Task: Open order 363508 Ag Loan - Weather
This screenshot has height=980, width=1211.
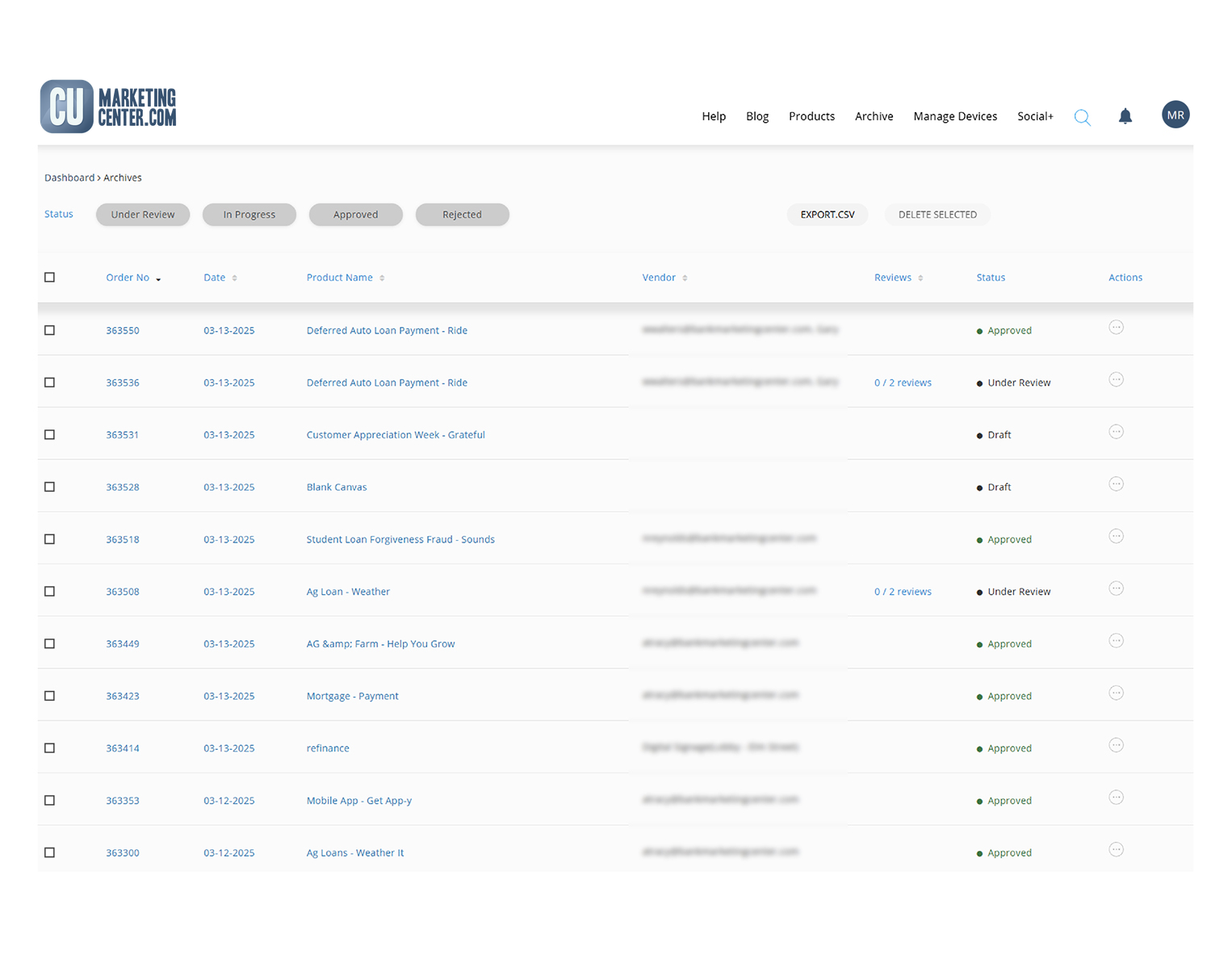Action: 348,591
